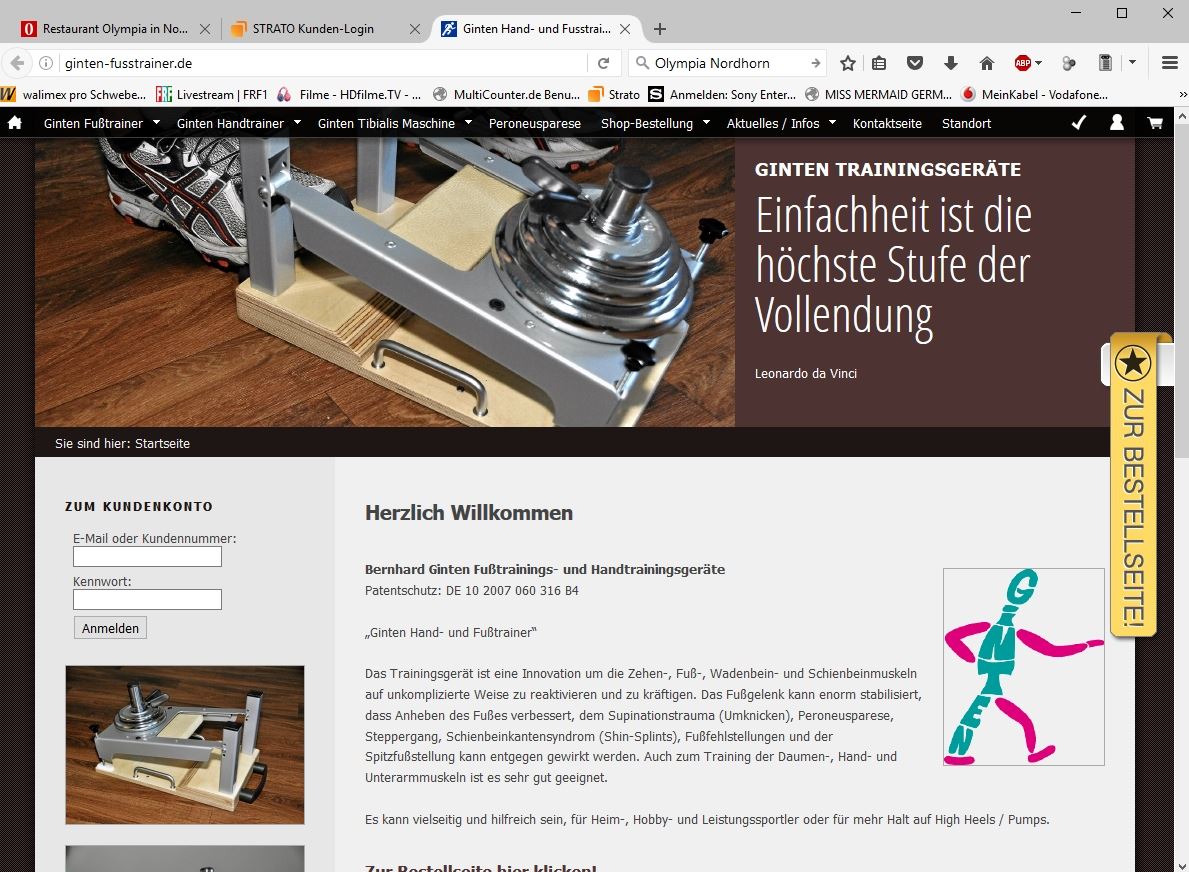1189x872 pixels.
Task: Open the Pocket icon in the toolbar
Action: point(914,63)
